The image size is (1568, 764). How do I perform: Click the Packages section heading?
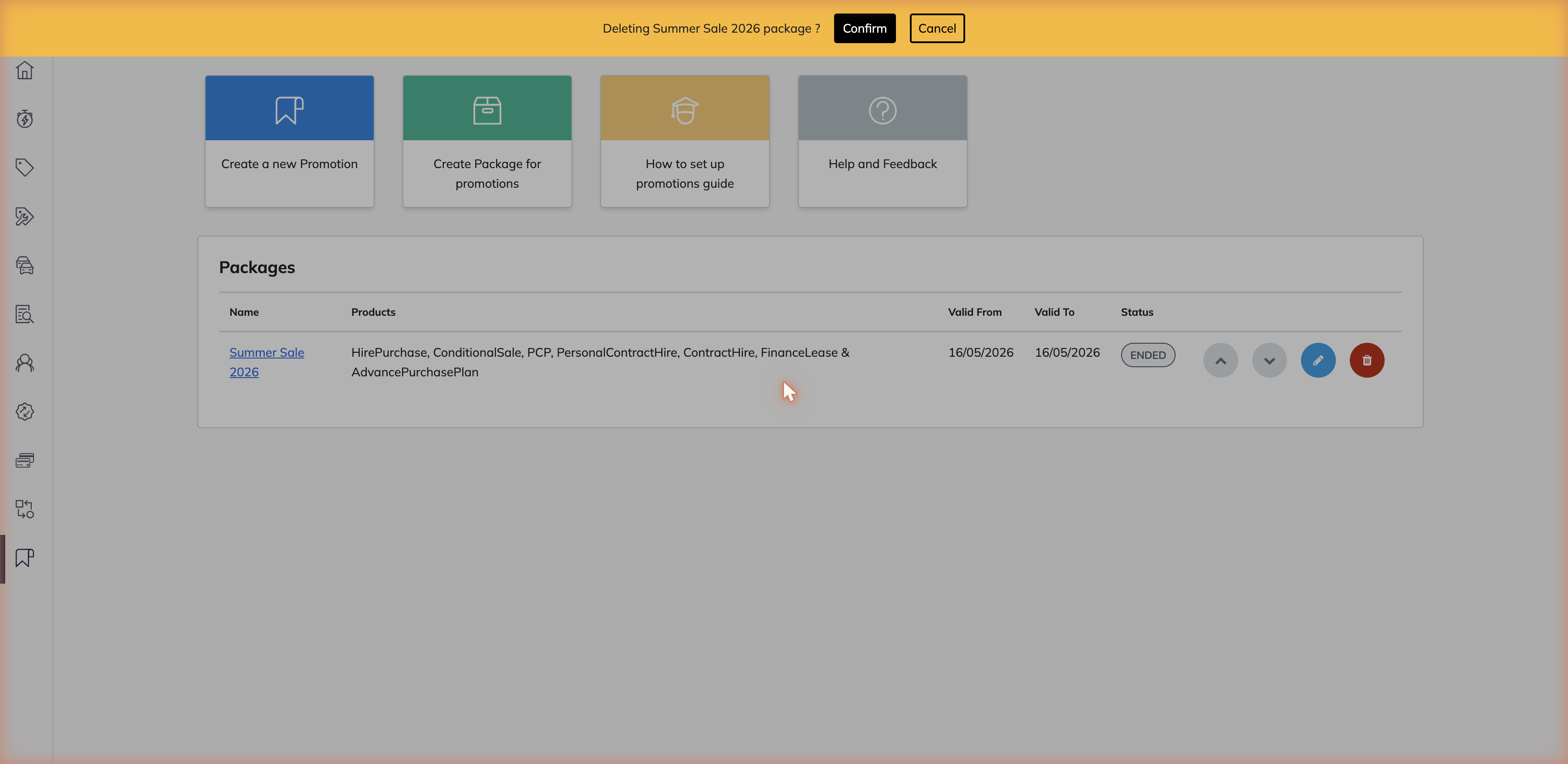tap(257, 267)
